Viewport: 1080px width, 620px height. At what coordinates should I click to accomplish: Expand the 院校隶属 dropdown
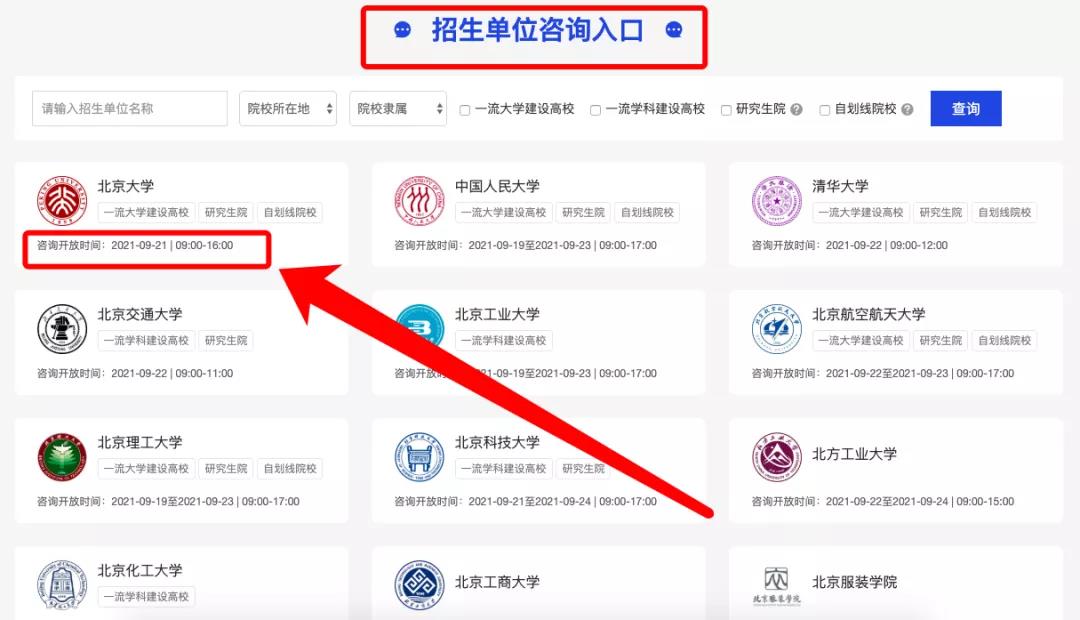point(397,109)
